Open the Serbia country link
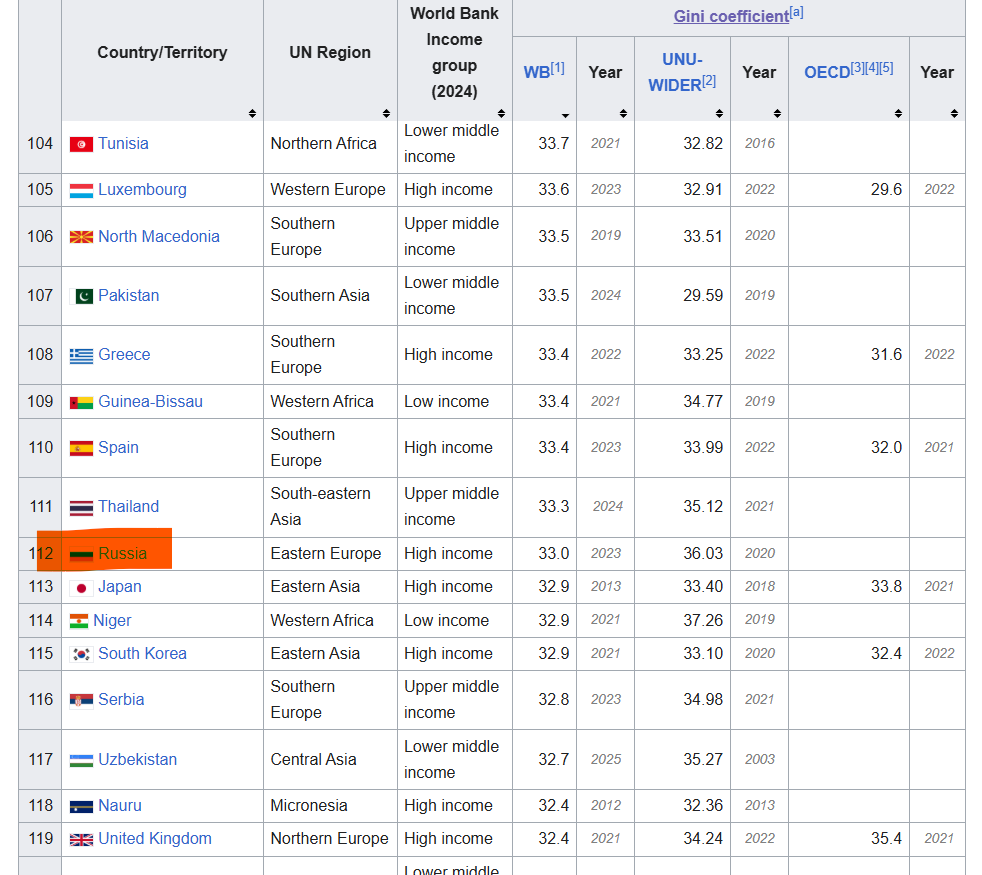The width and height of the screenshot is (982, 875). 121,700
